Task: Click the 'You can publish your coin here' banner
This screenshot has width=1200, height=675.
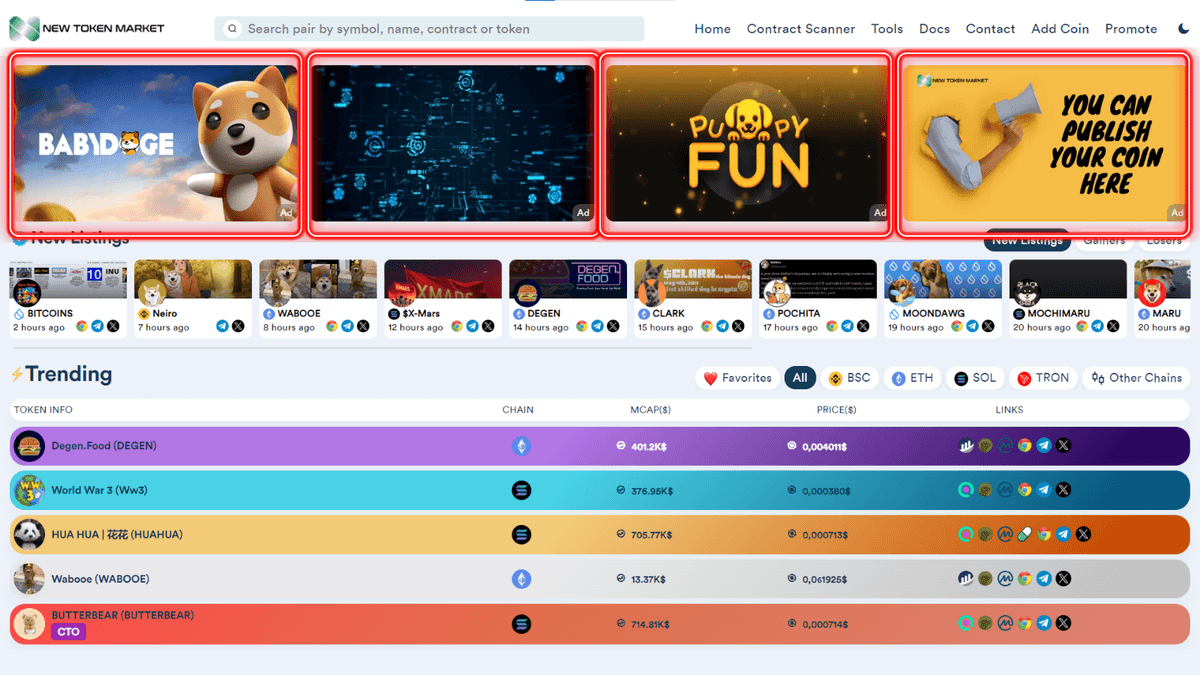Action: pyautogui.click(x=1044, y=144)
